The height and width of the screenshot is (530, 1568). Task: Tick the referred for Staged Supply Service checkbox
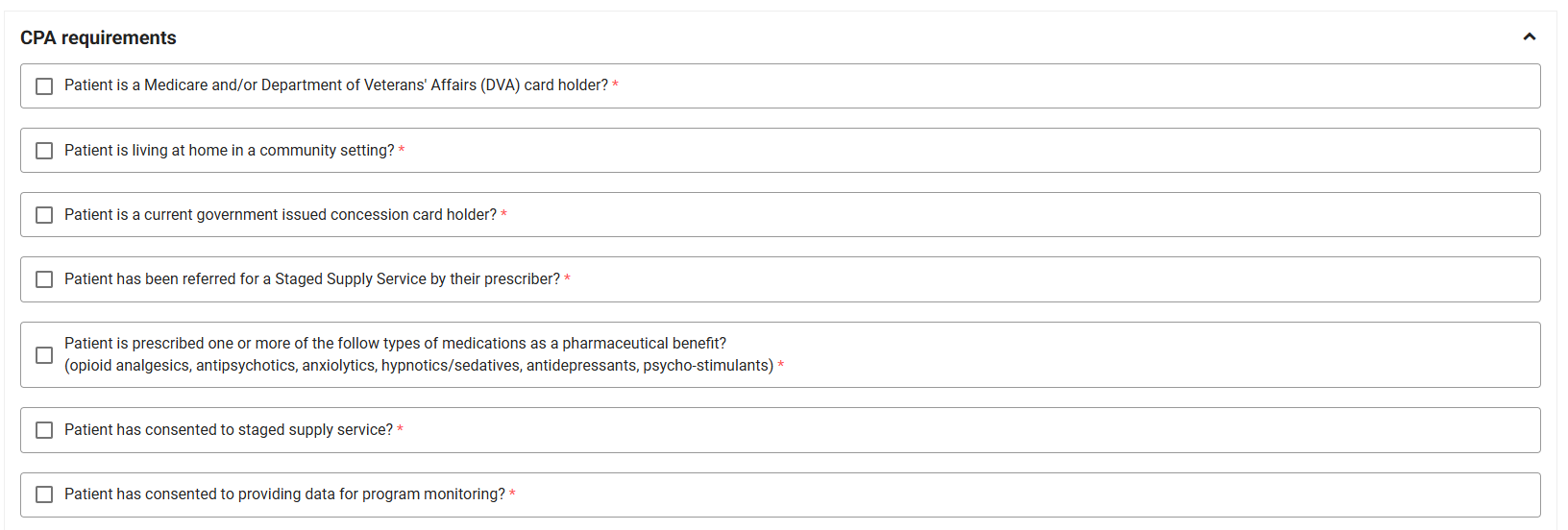[44, 279]
